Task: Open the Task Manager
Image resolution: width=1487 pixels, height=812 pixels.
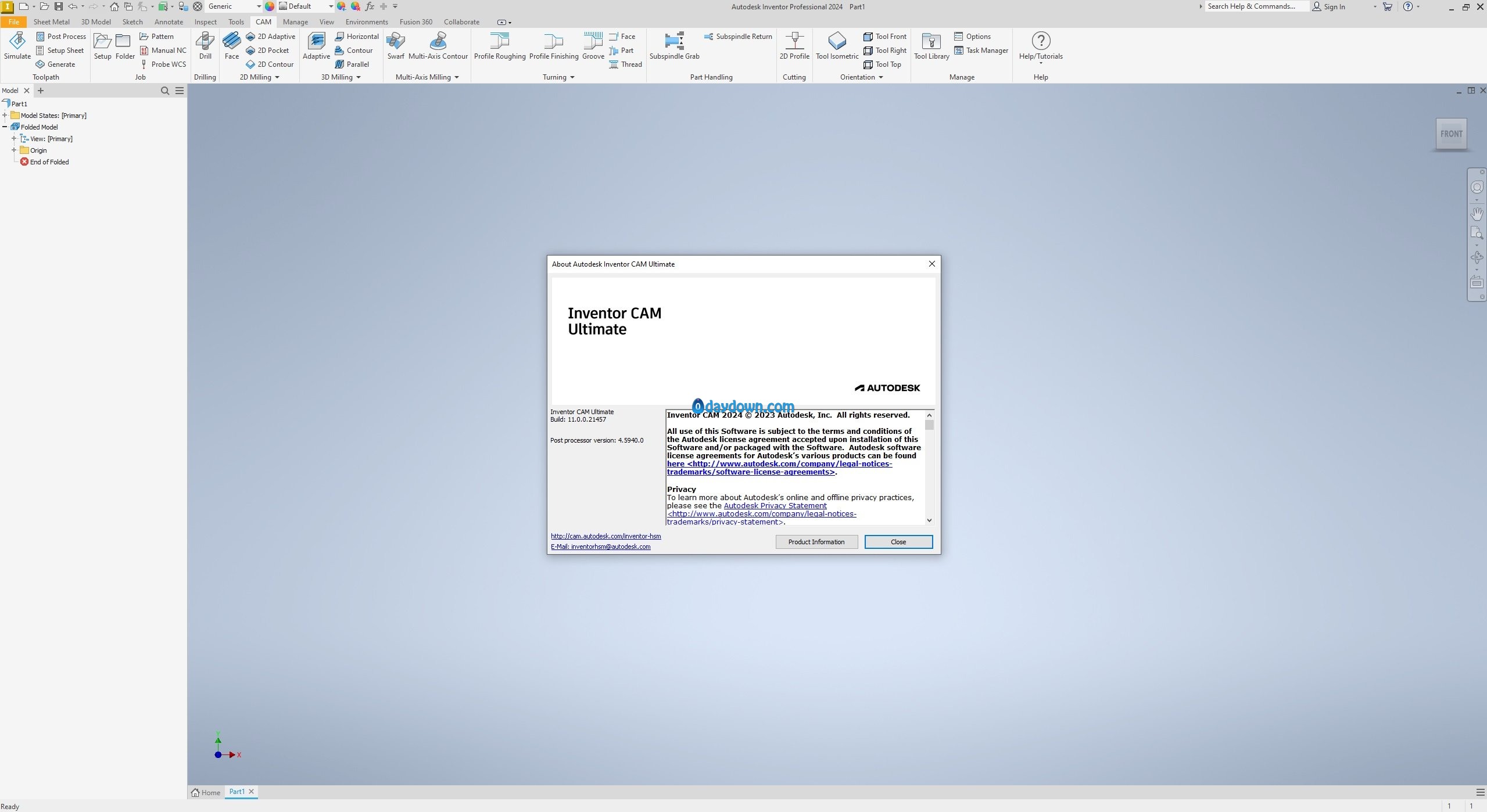Action: (x=981, y=51)
